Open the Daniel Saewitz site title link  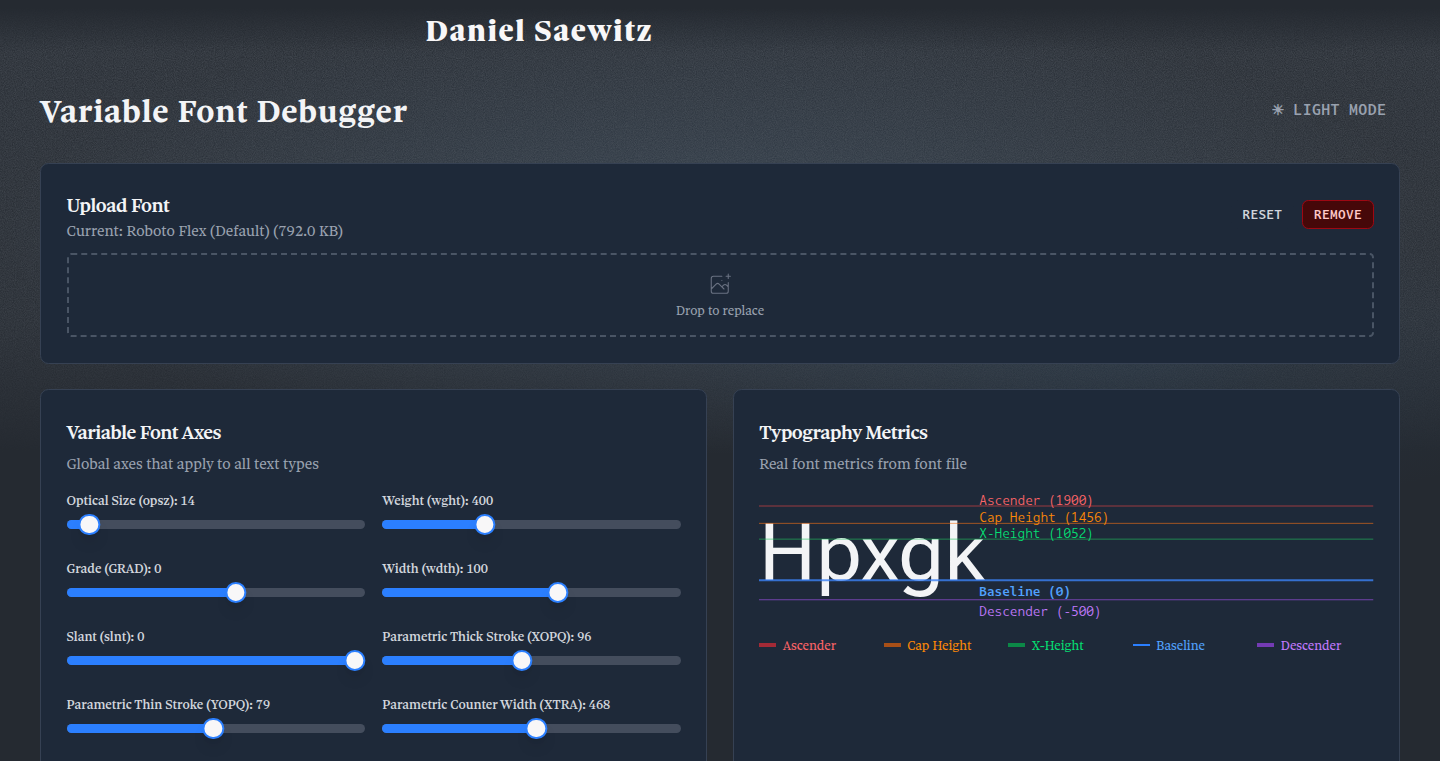539,31
